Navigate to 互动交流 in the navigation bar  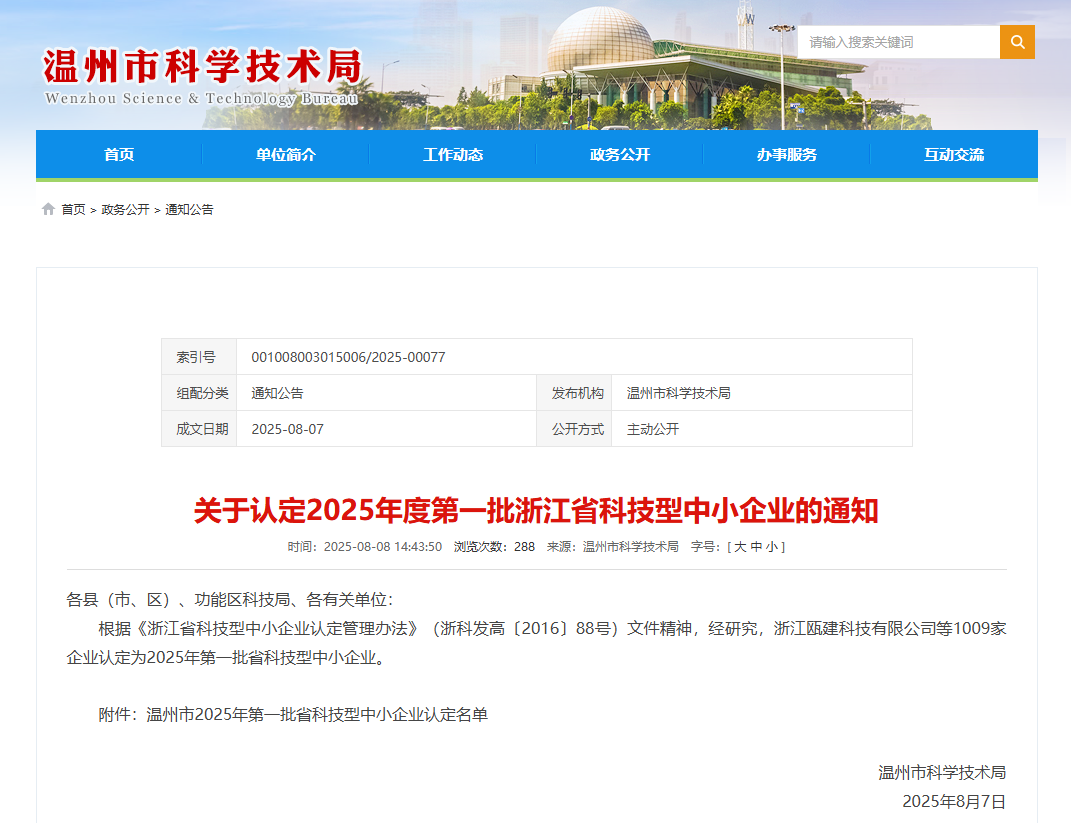coord(954,154)
